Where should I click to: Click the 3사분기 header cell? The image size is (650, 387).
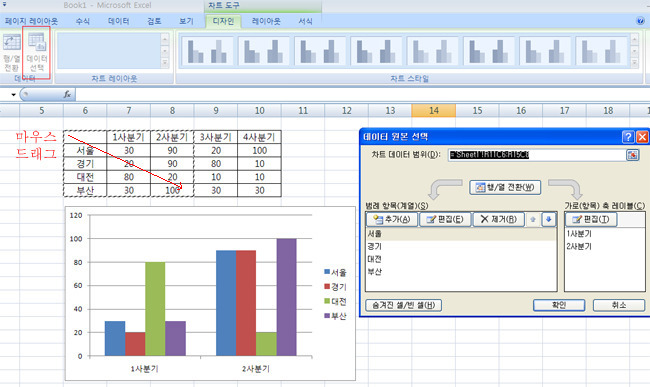click(216, 137)
